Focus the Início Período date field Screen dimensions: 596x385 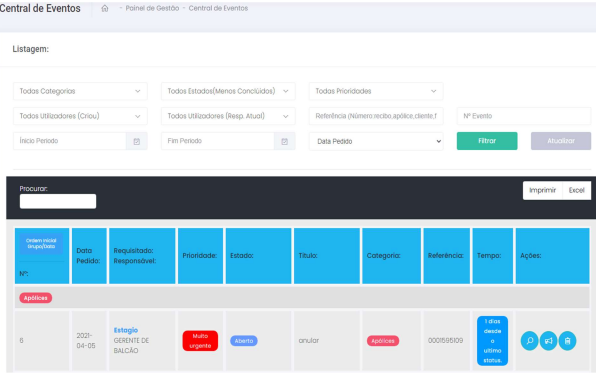point(70,141)
